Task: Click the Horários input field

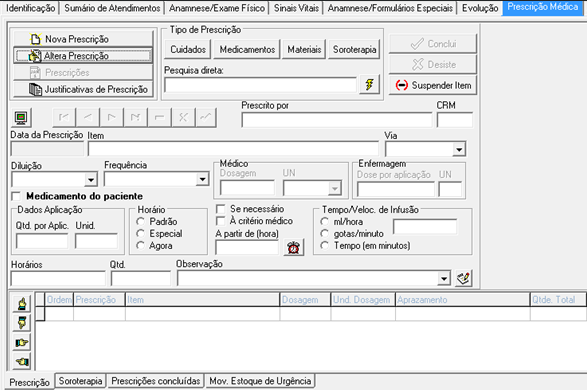Action: [58, 279]
